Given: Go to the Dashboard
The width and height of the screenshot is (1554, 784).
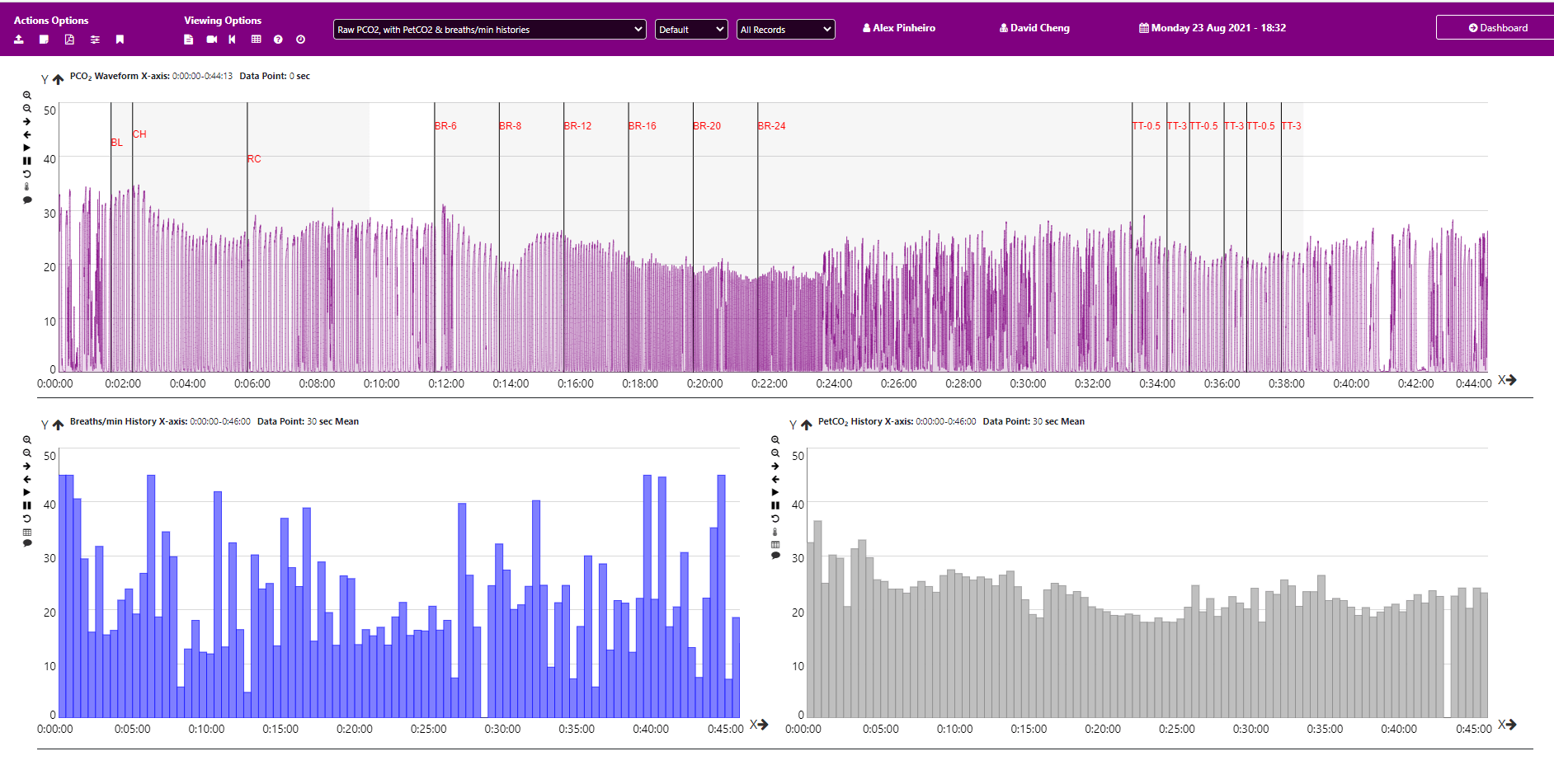Looking at the screenshot, I should [1497, 28].
